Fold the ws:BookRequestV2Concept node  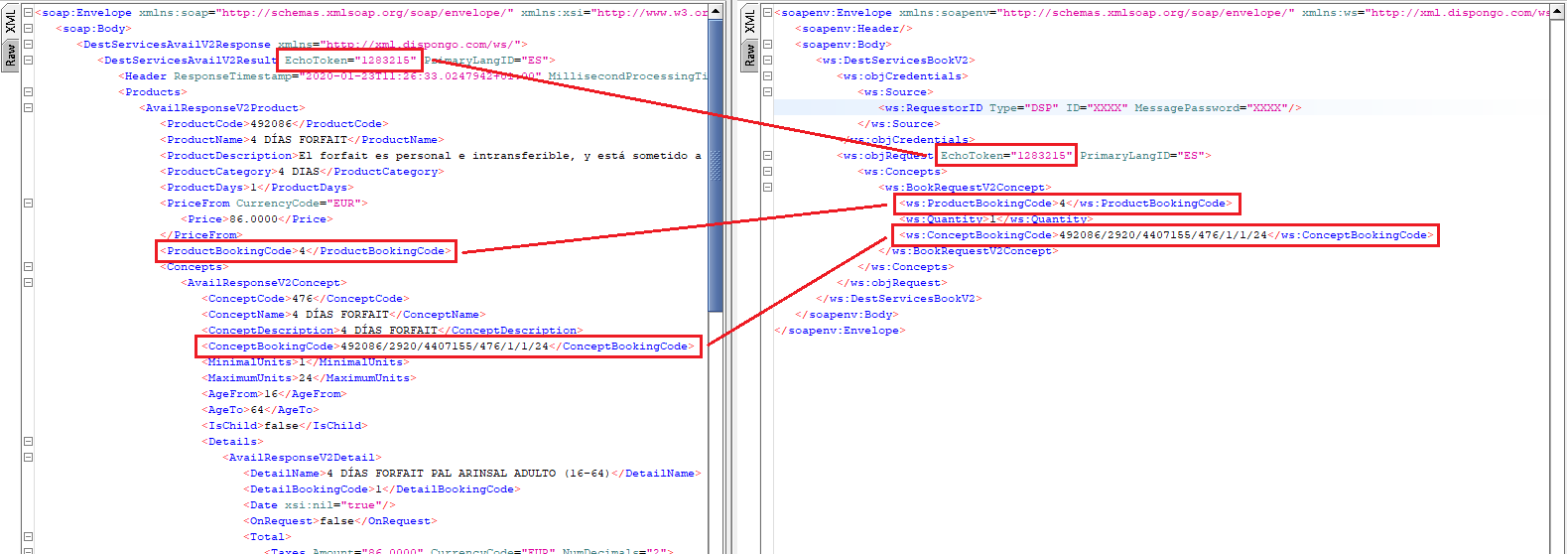pos(767,188)
